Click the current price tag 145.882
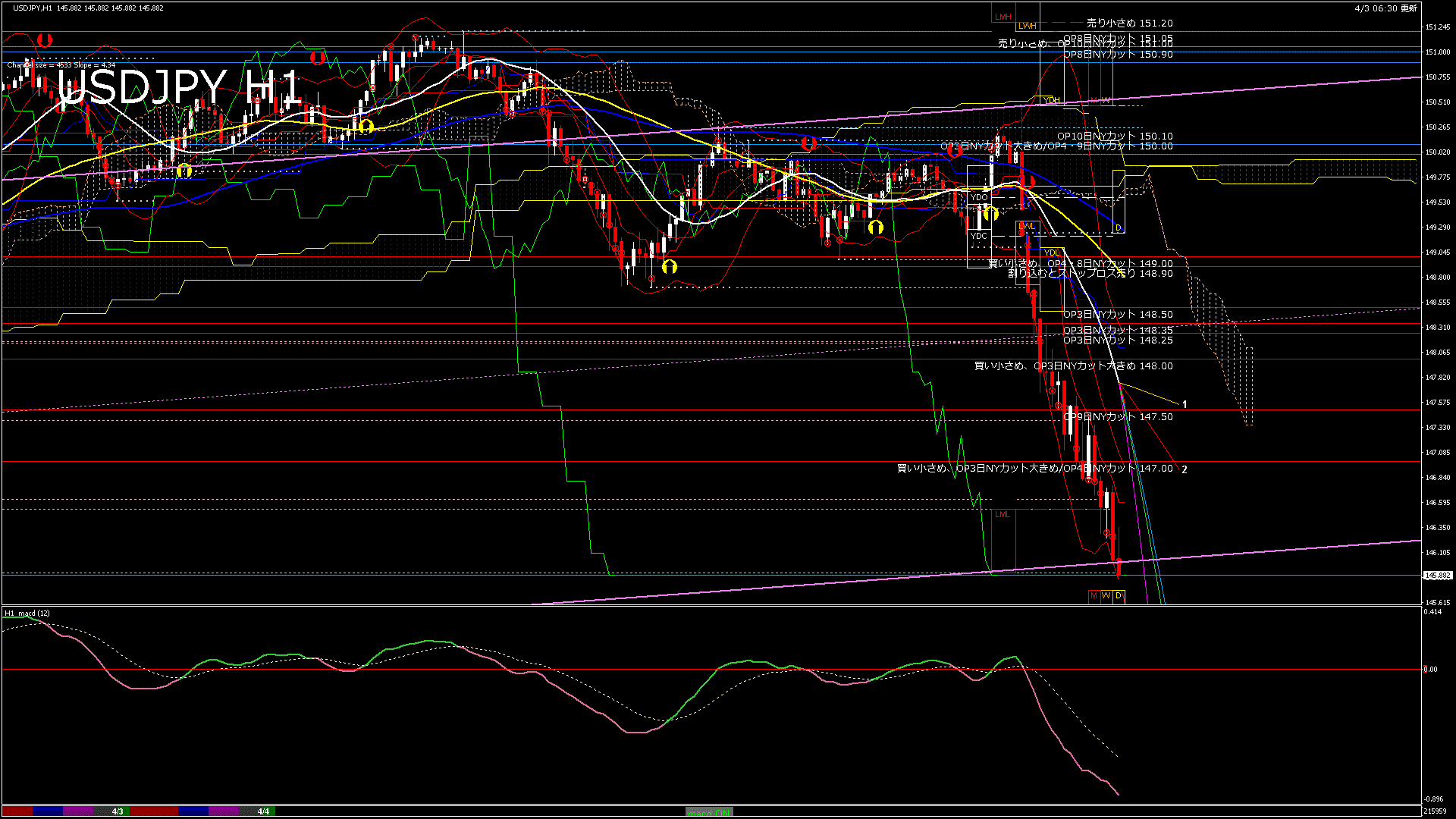1456x819 pixels. [x=1437, y=576]
